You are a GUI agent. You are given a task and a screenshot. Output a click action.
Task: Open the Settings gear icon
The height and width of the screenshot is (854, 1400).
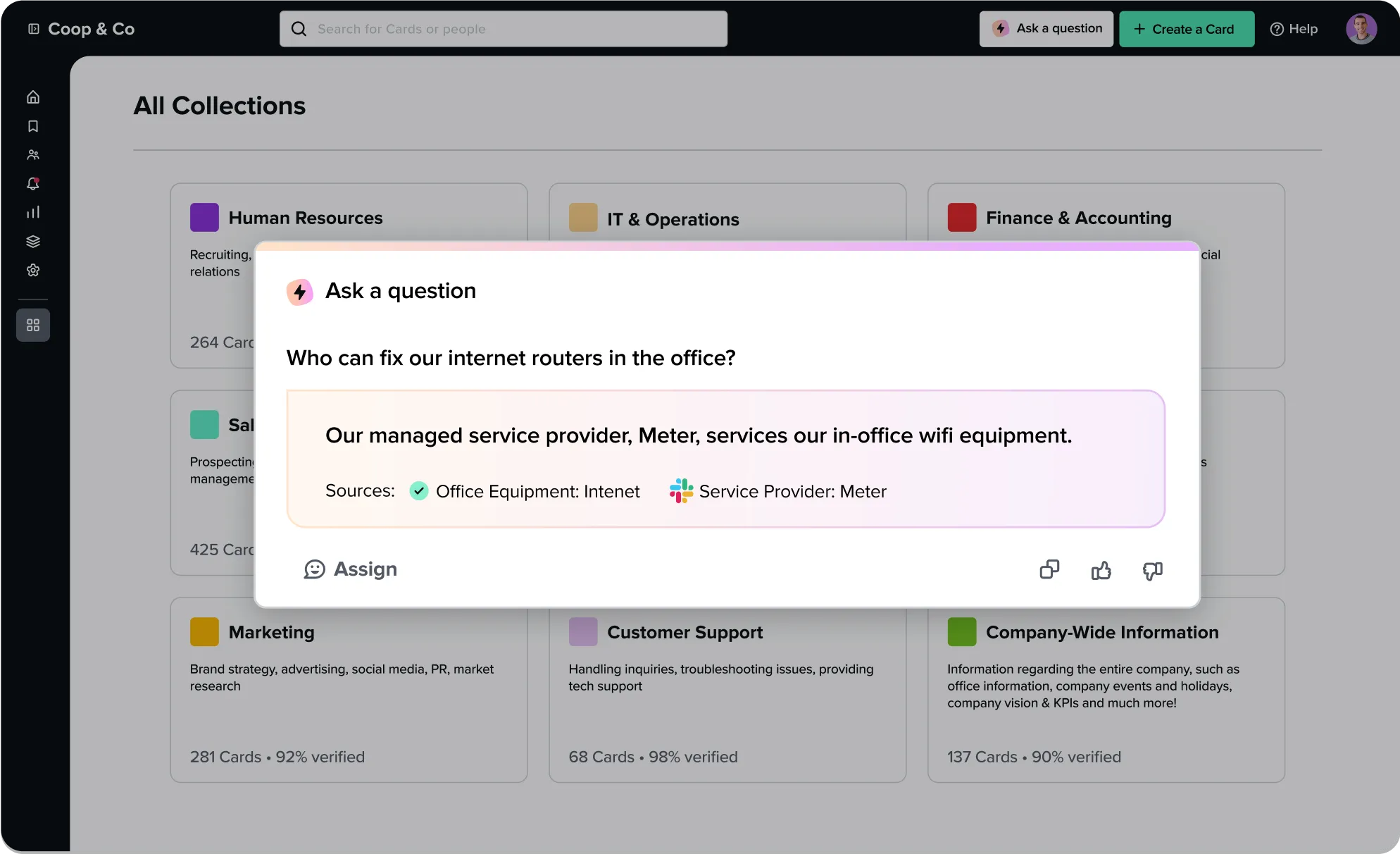[x=32, y=270]
